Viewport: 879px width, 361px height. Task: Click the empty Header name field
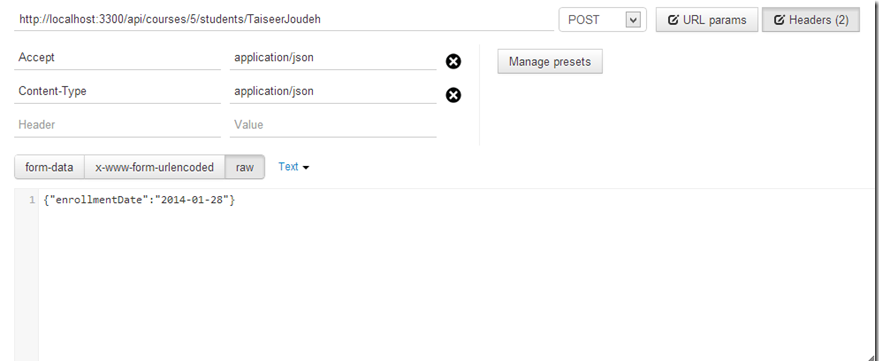point(118,125)
